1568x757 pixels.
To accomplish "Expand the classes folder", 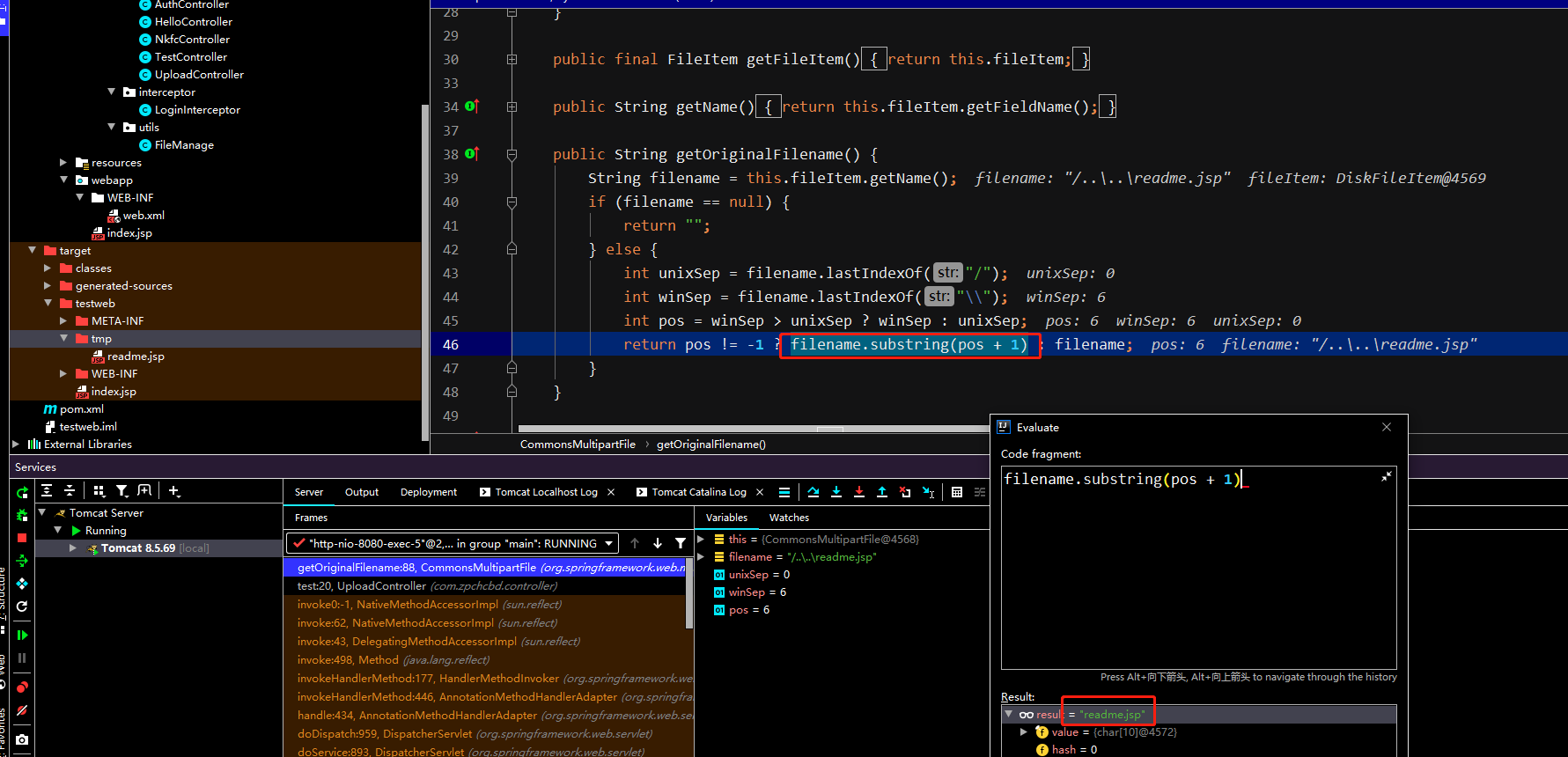I will click(48, 268).
